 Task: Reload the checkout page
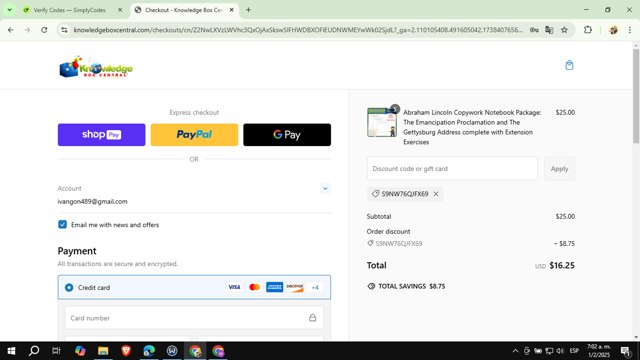coord(44,30)
